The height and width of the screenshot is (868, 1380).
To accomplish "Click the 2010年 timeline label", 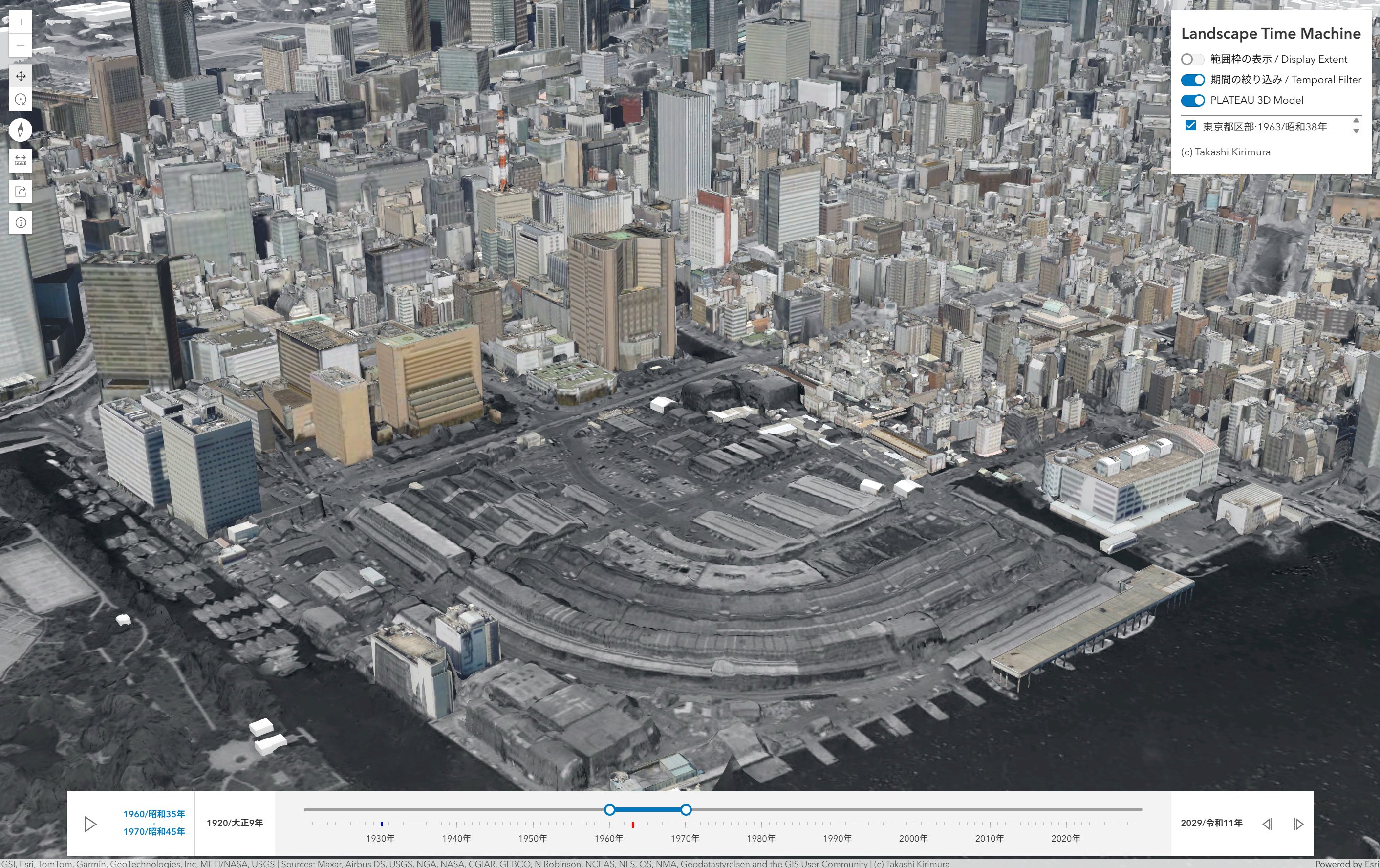I will 990,838.
